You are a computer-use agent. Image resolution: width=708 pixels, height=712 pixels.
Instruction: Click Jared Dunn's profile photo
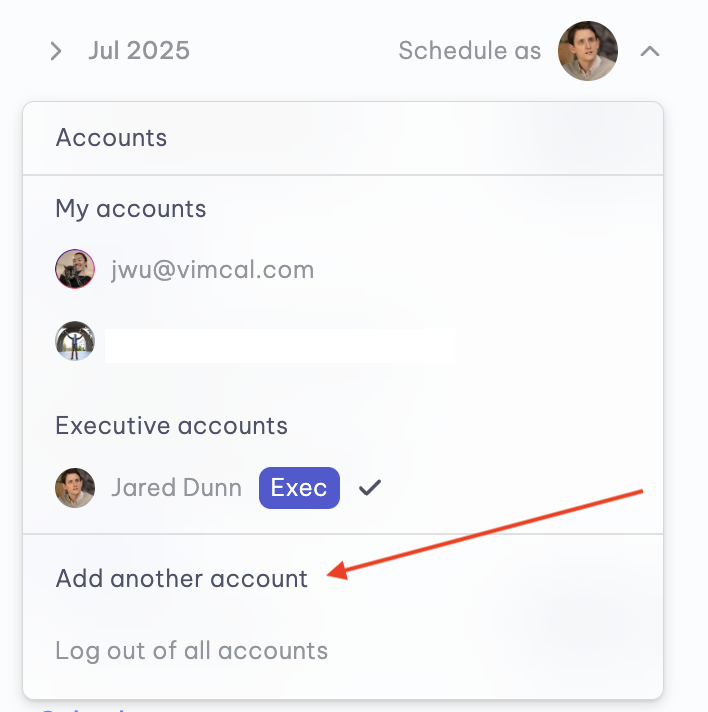pyautogui.click(x=75, y=488)
